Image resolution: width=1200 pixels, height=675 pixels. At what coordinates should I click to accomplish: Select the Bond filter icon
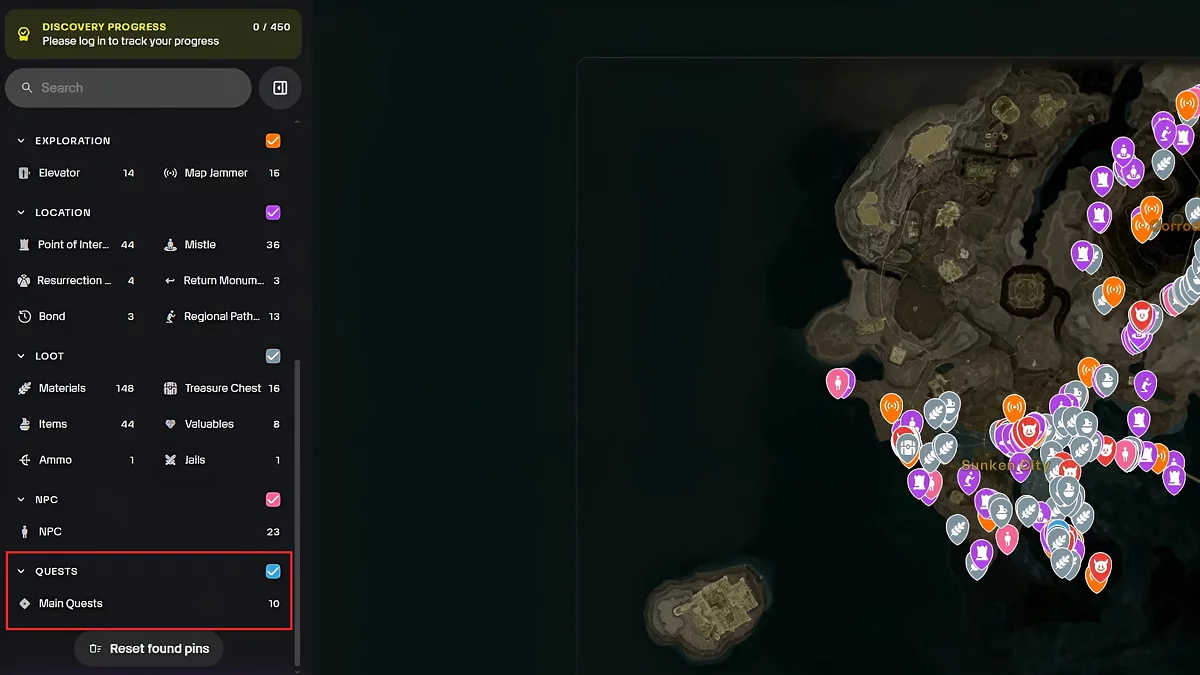click(x=24, y=317)
